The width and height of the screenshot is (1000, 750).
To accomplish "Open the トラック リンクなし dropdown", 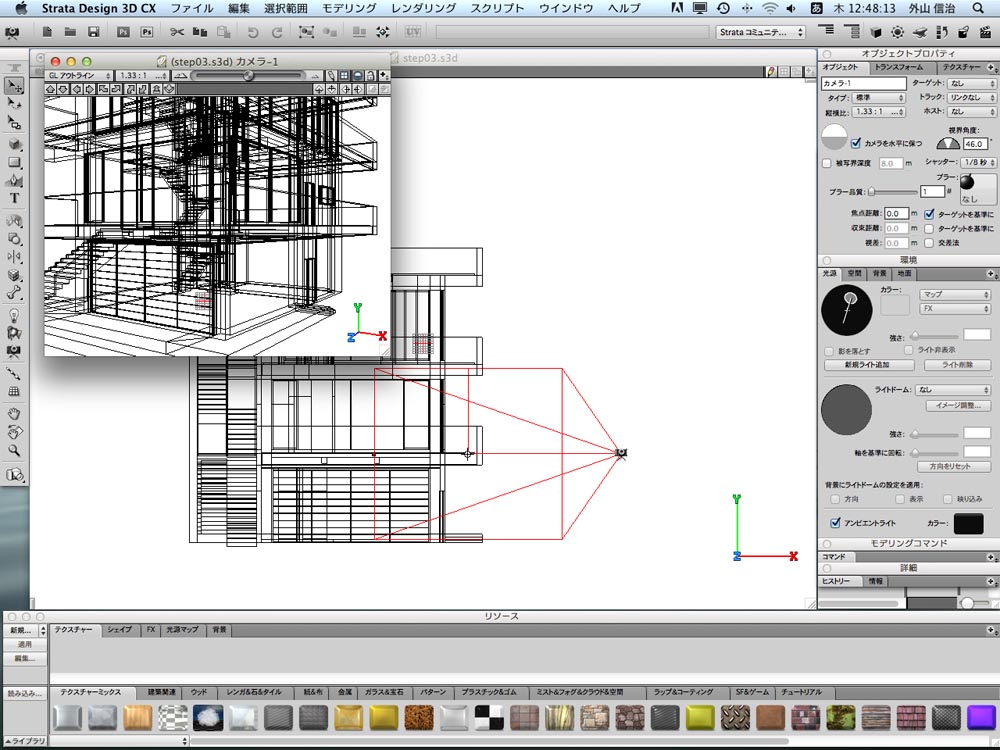I will 972,98.
